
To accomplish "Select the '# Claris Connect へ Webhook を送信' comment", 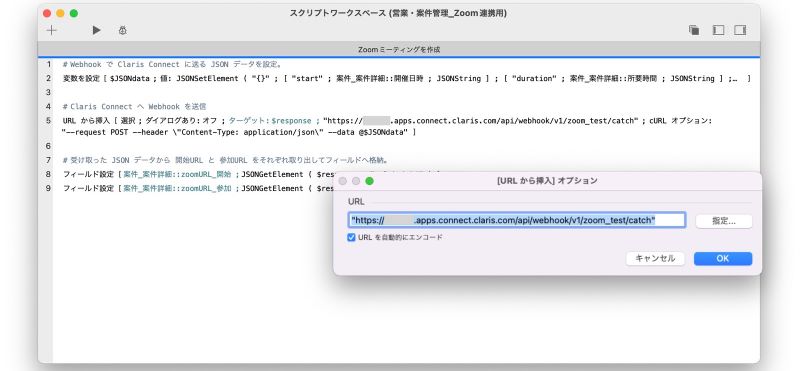I will pos(134,107).
